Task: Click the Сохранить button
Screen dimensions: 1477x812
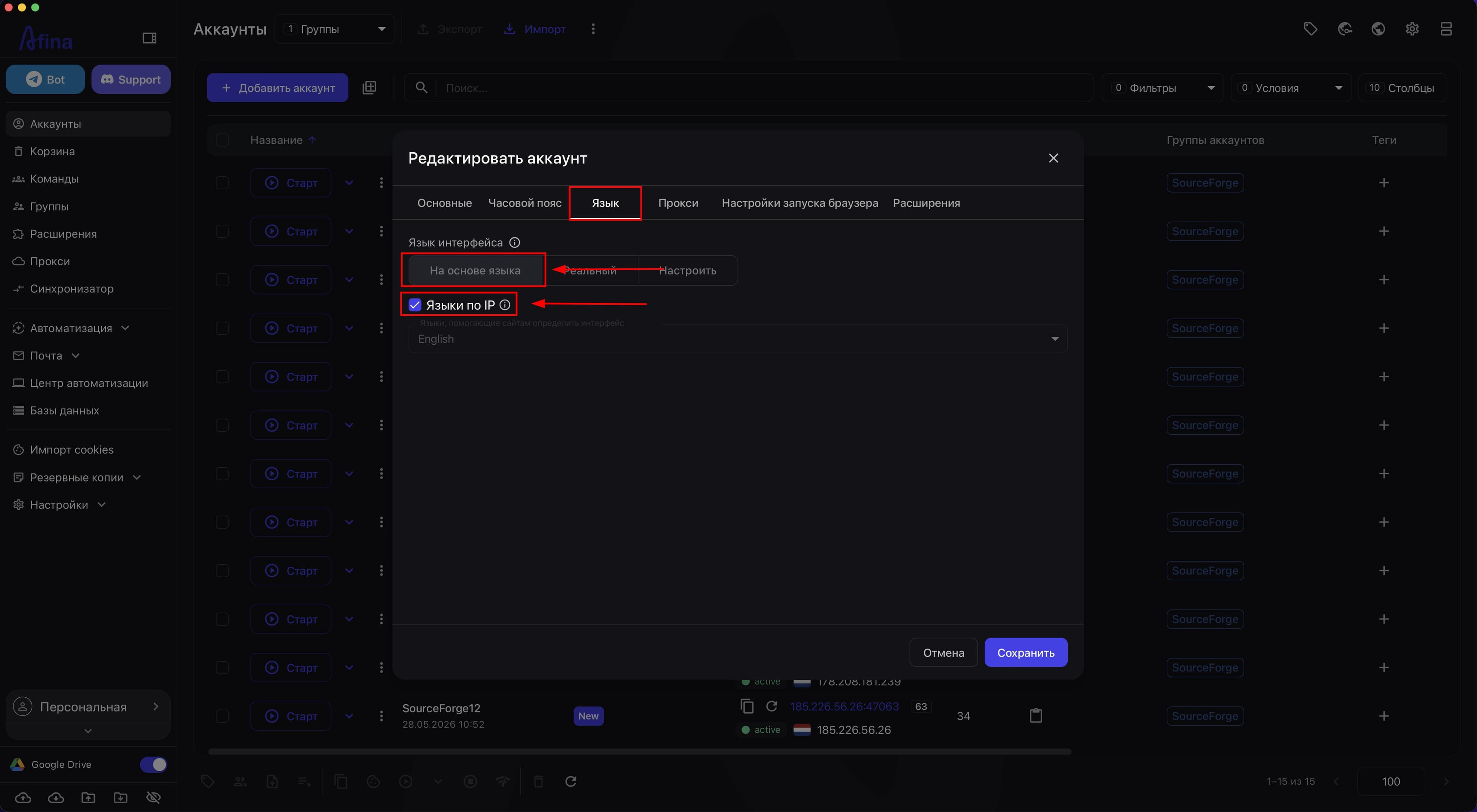Action: click(1026, 653)
